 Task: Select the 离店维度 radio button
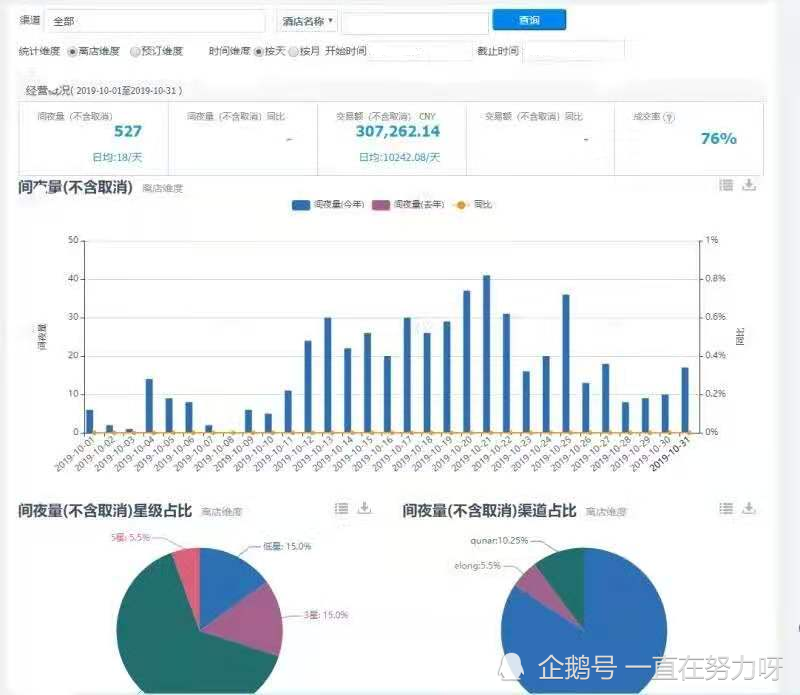tap(72, 52)
